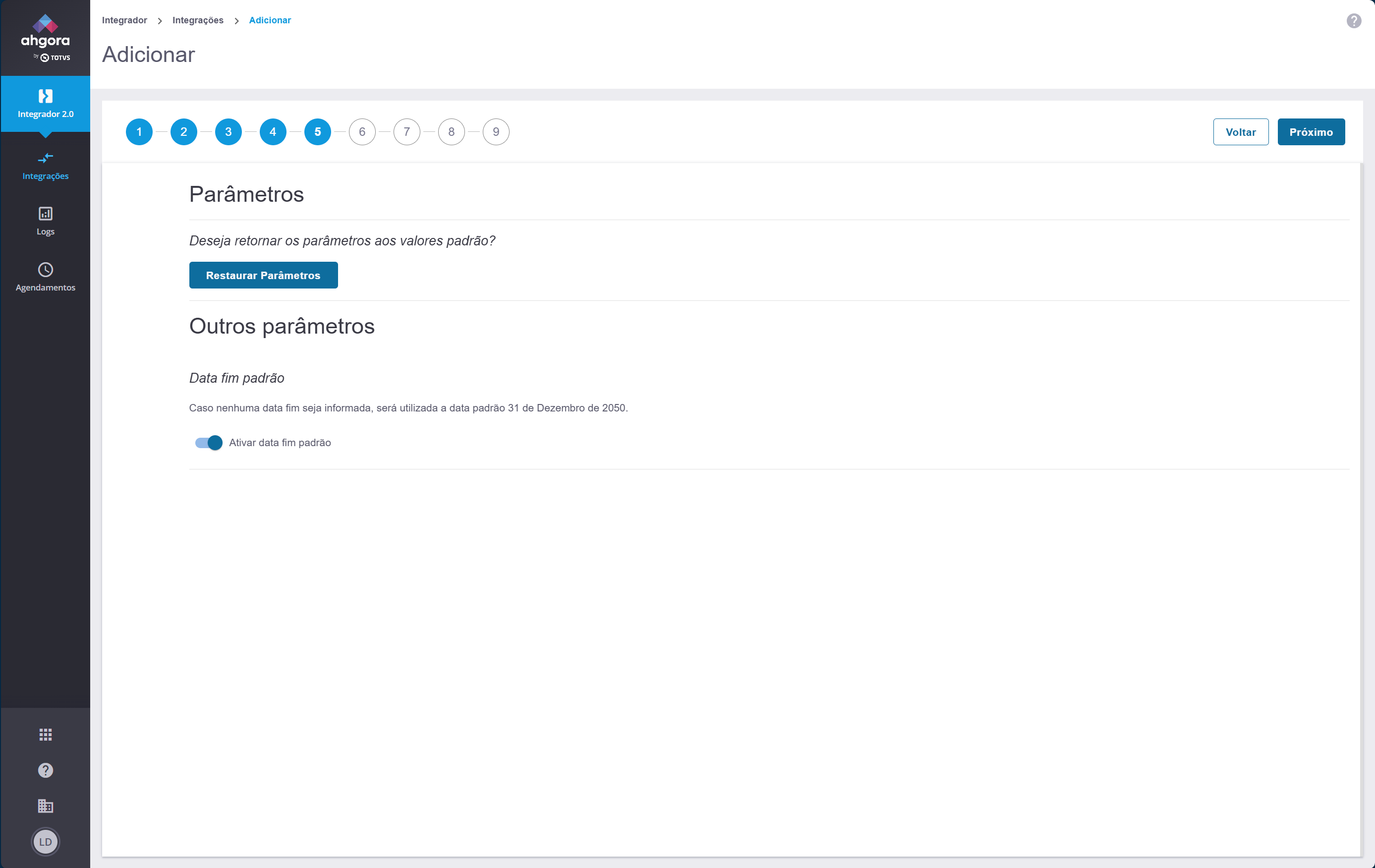Open the company building icon
This screenshot has height=868, width=1375.
45,806
